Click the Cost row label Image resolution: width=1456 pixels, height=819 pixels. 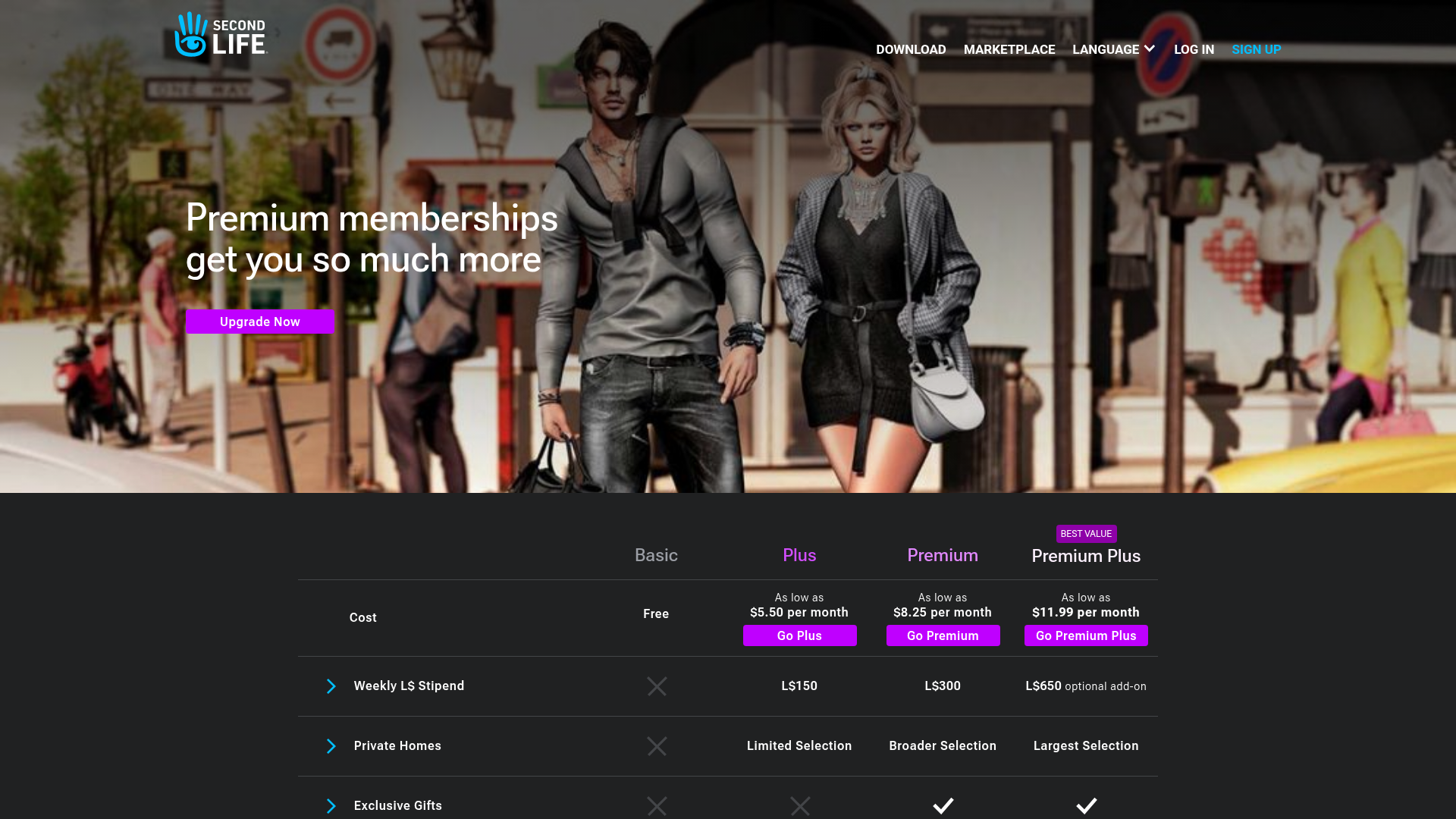tap(362, 617)
